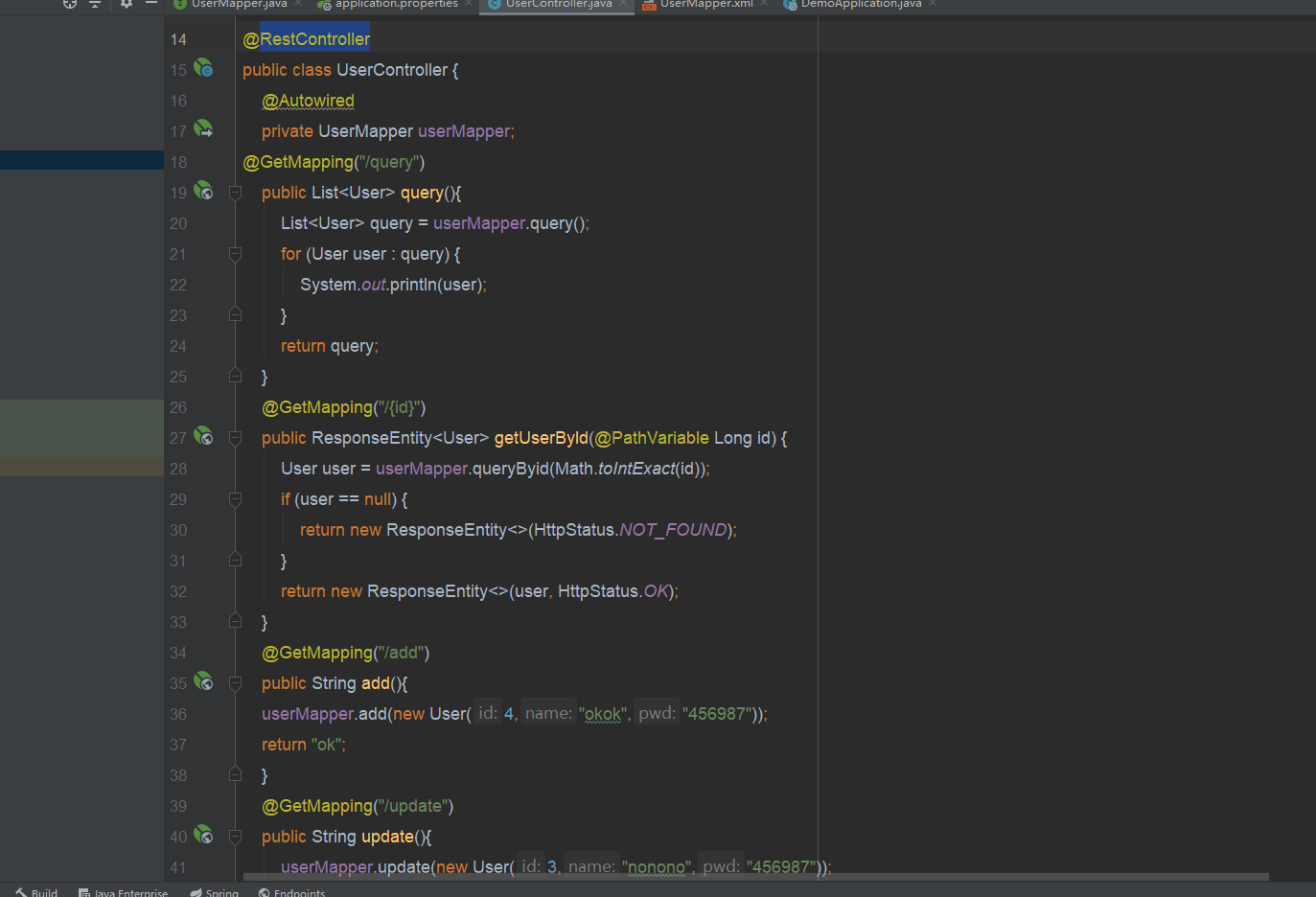Click line number 36 in the gutter
The image size is (1316, 897).
point(178,714)
